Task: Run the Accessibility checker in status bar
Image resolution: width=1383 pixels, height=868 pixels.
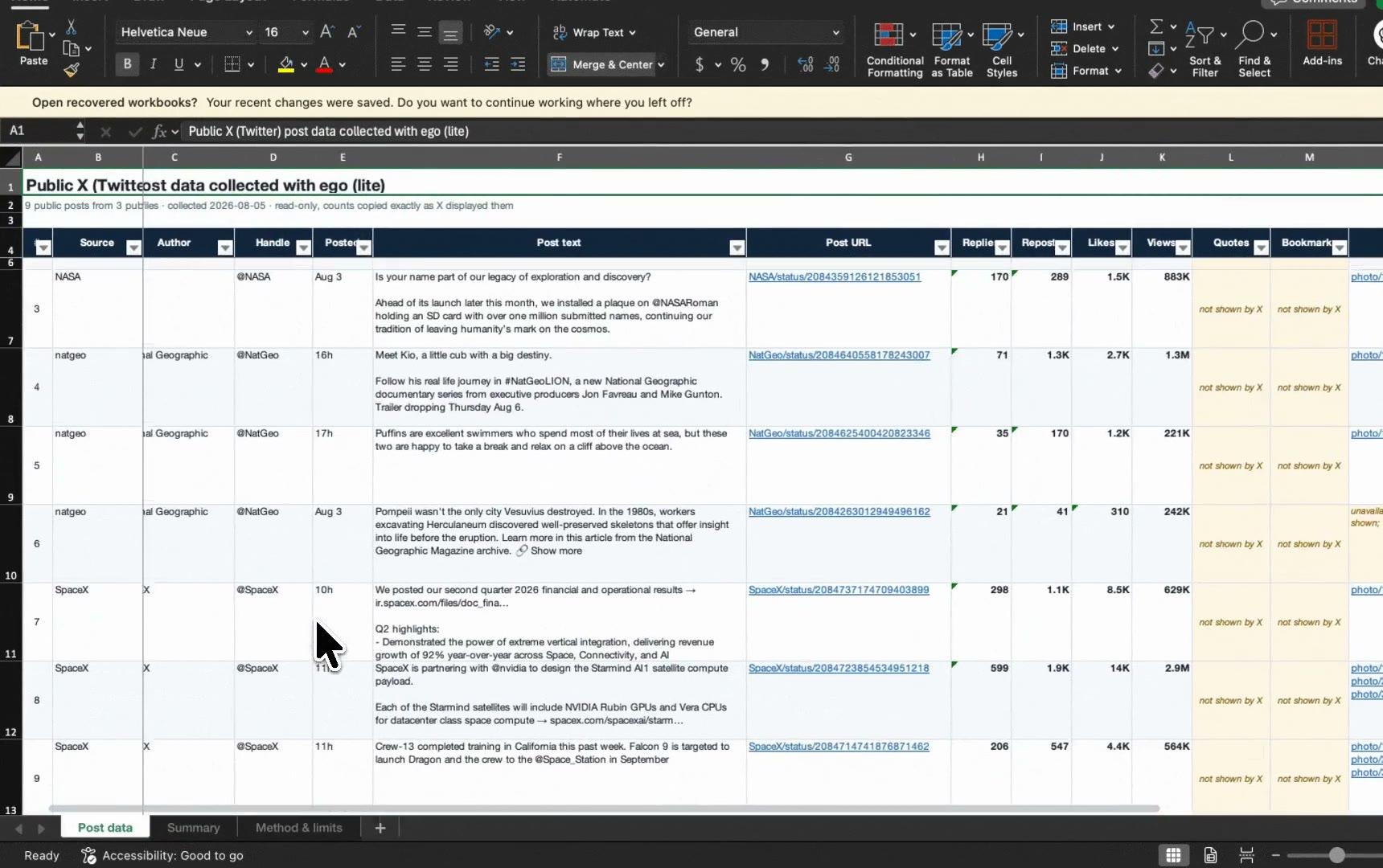Action: pos(162,856)
